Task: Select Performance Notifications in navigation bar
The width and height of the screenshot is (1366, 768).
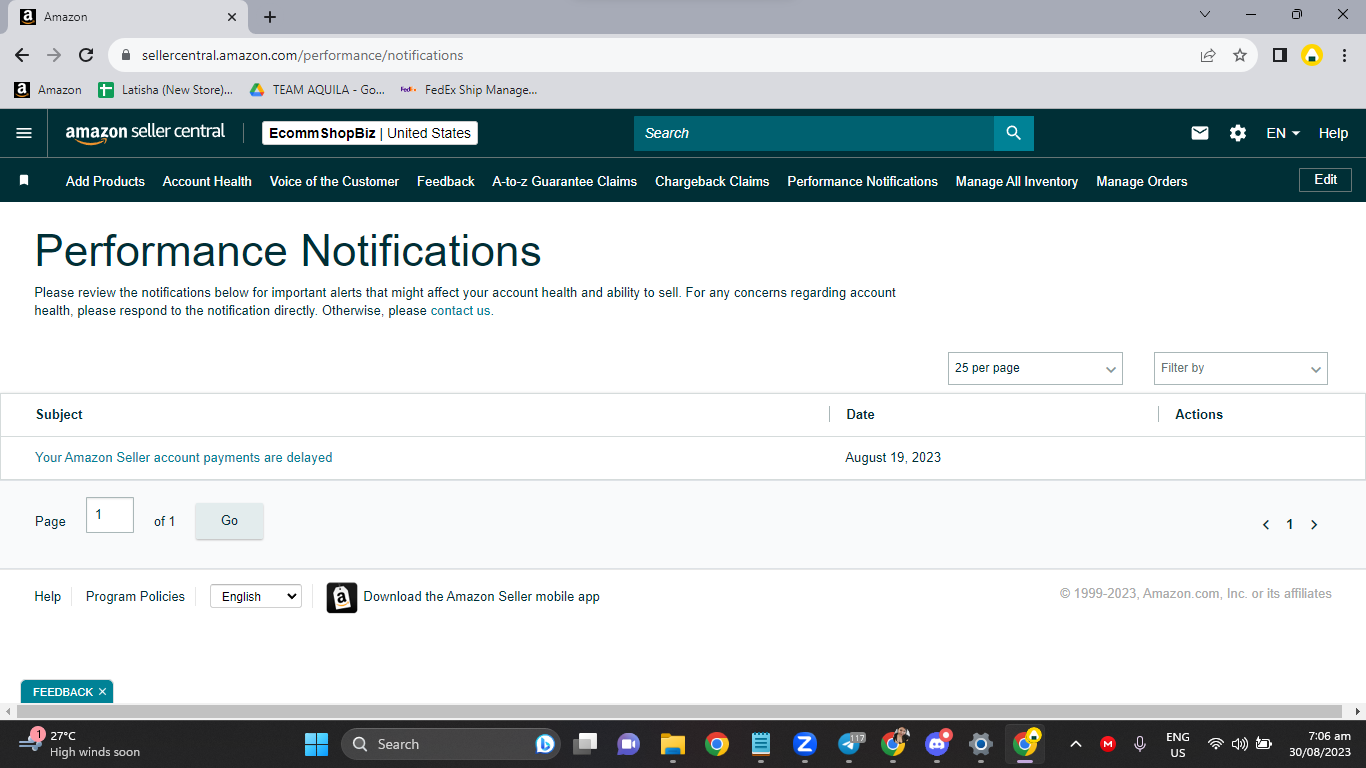Action: pyautogui.click(x=862, y=181)
